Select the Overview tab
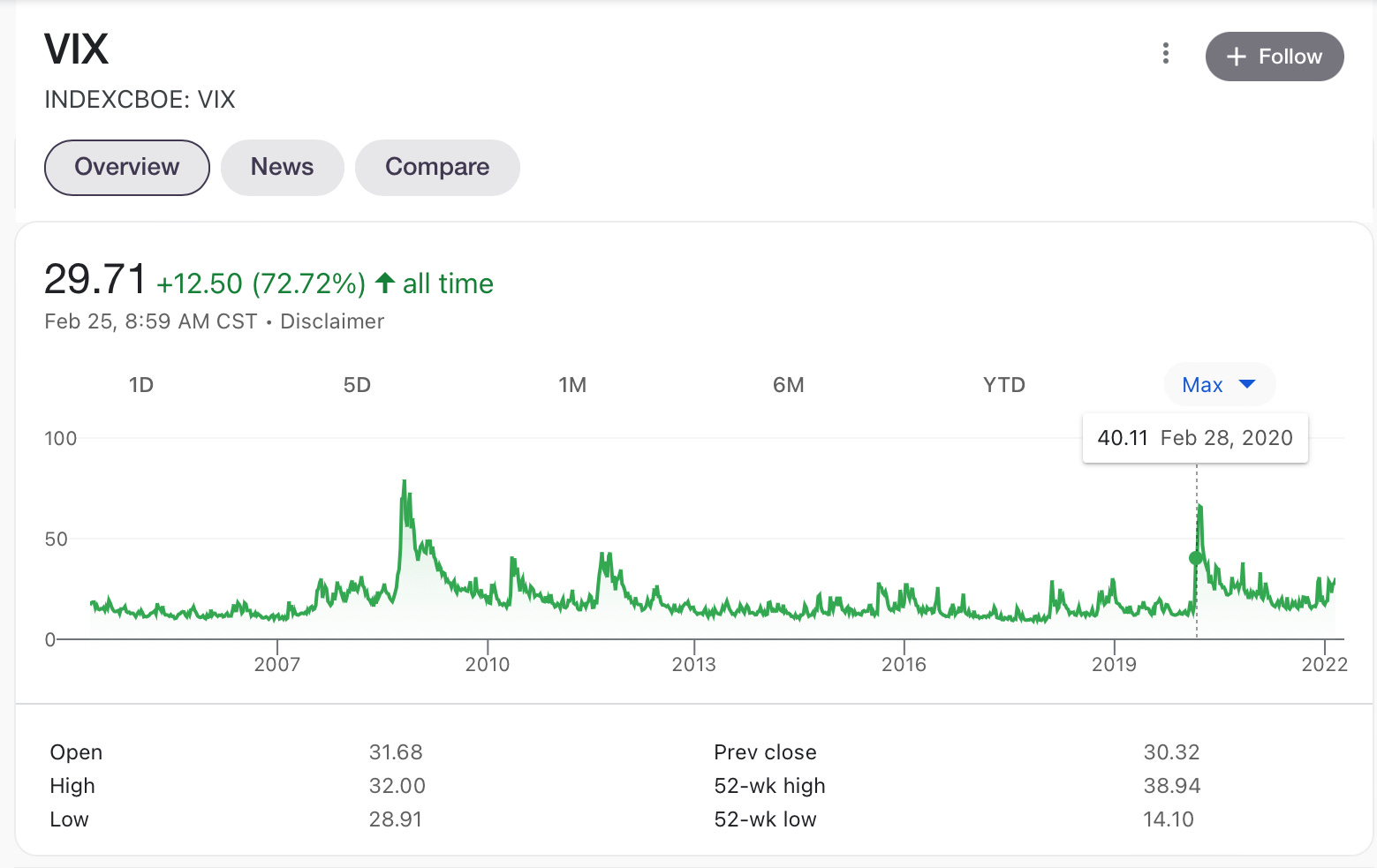The image size is (1377, 868). pyautogui.click(x=127, y=167)
